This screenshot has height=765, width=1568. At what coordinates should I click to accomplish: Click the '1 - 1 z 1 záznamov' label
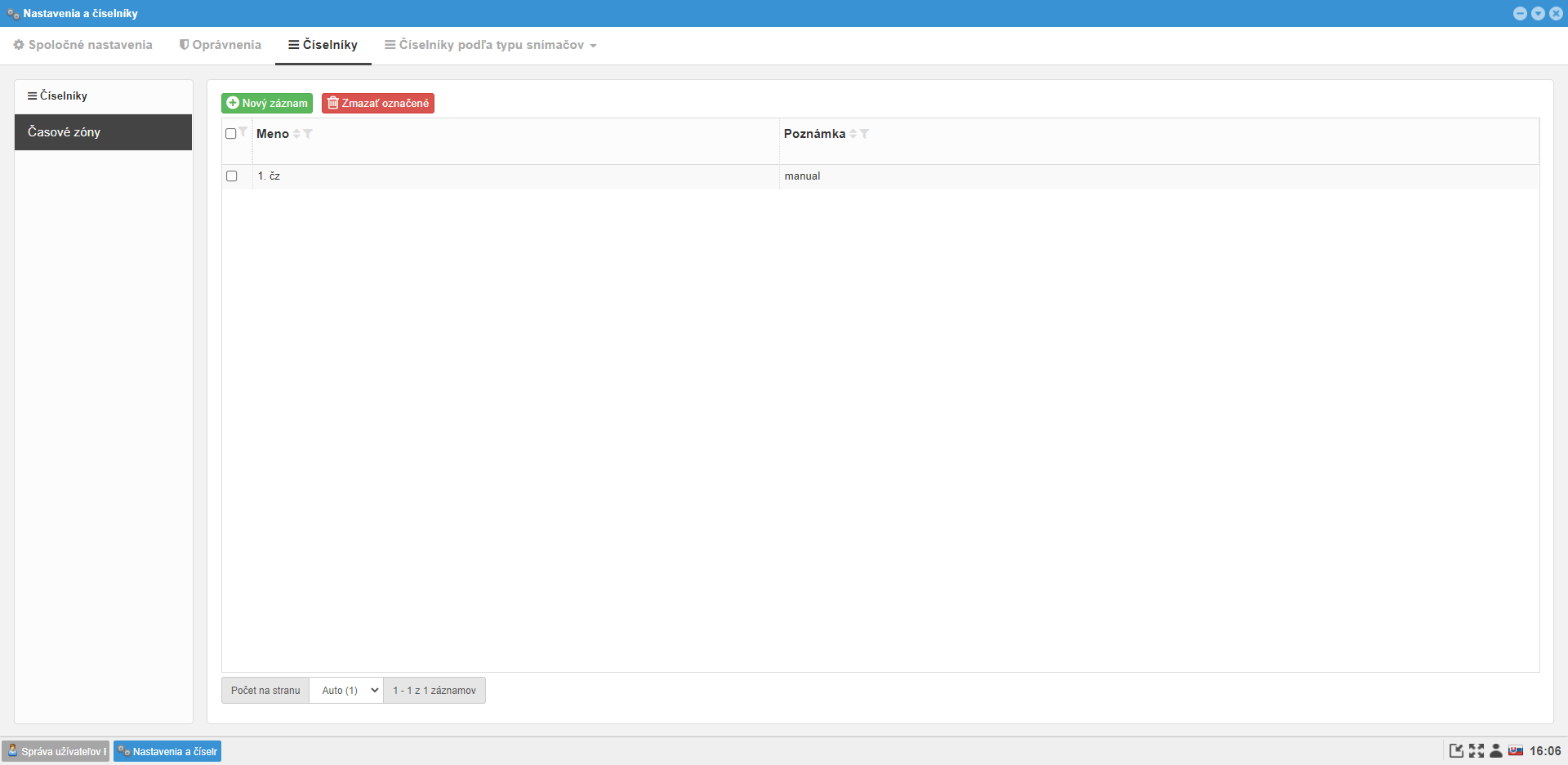pos(434,691)
